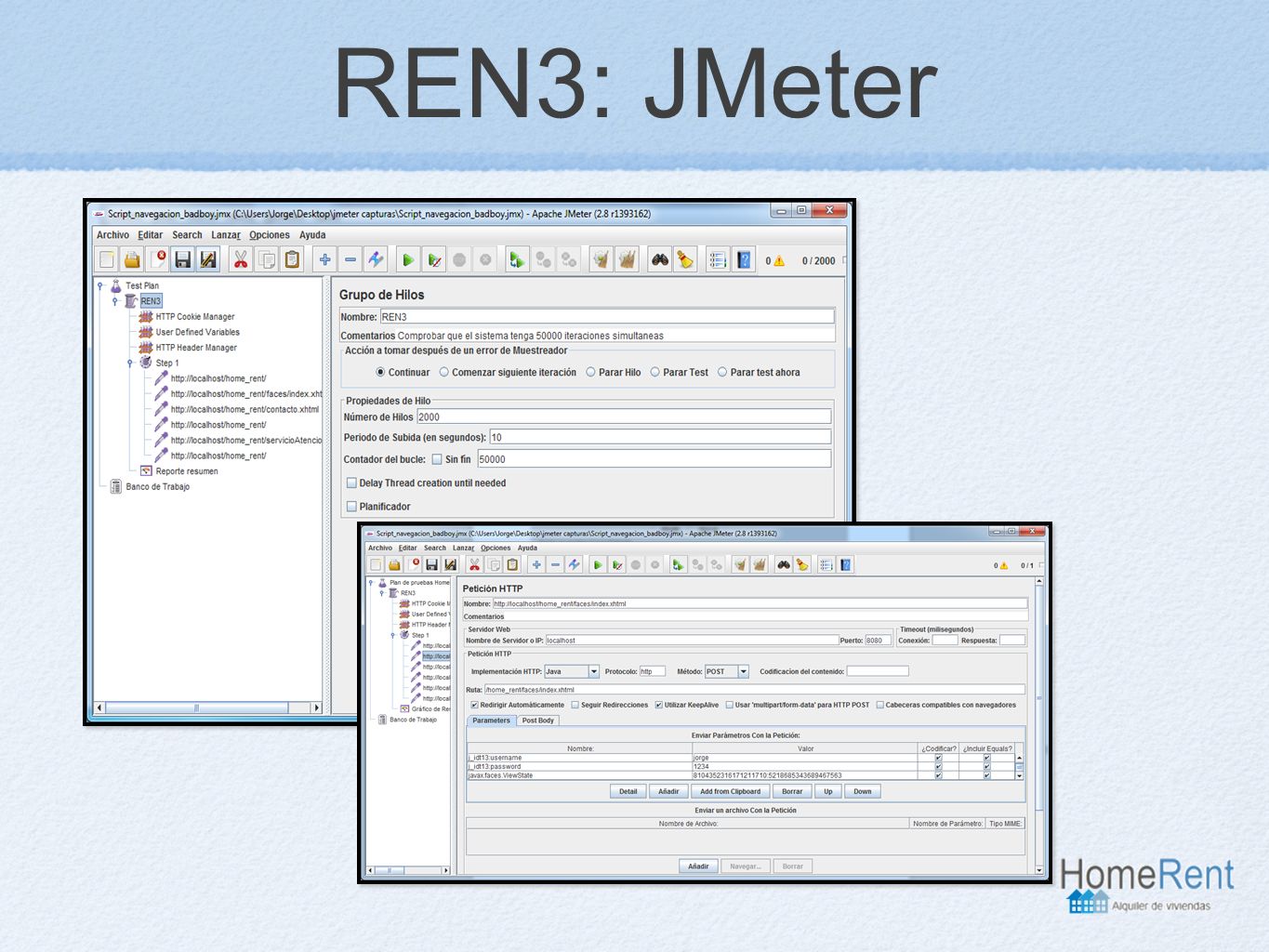Switch to the Parameters tab

point(491,721)
